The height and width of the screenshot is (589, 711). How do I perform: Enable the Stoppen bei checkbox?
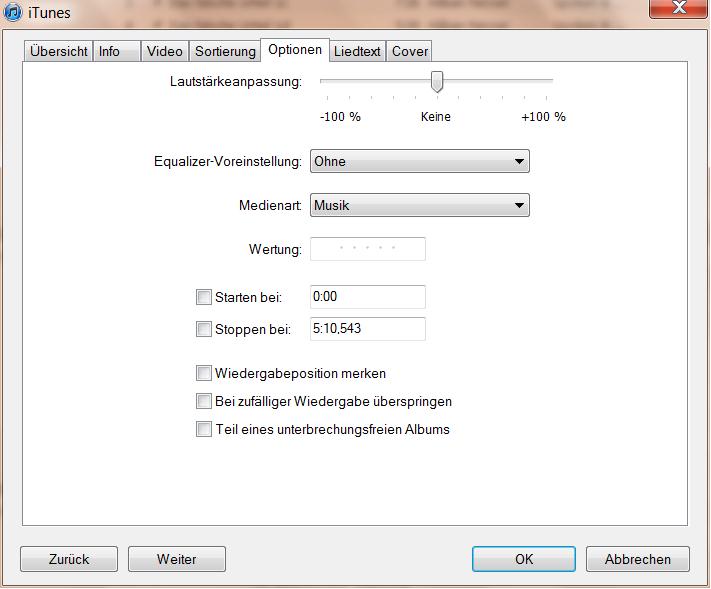(x=204, y=329)
